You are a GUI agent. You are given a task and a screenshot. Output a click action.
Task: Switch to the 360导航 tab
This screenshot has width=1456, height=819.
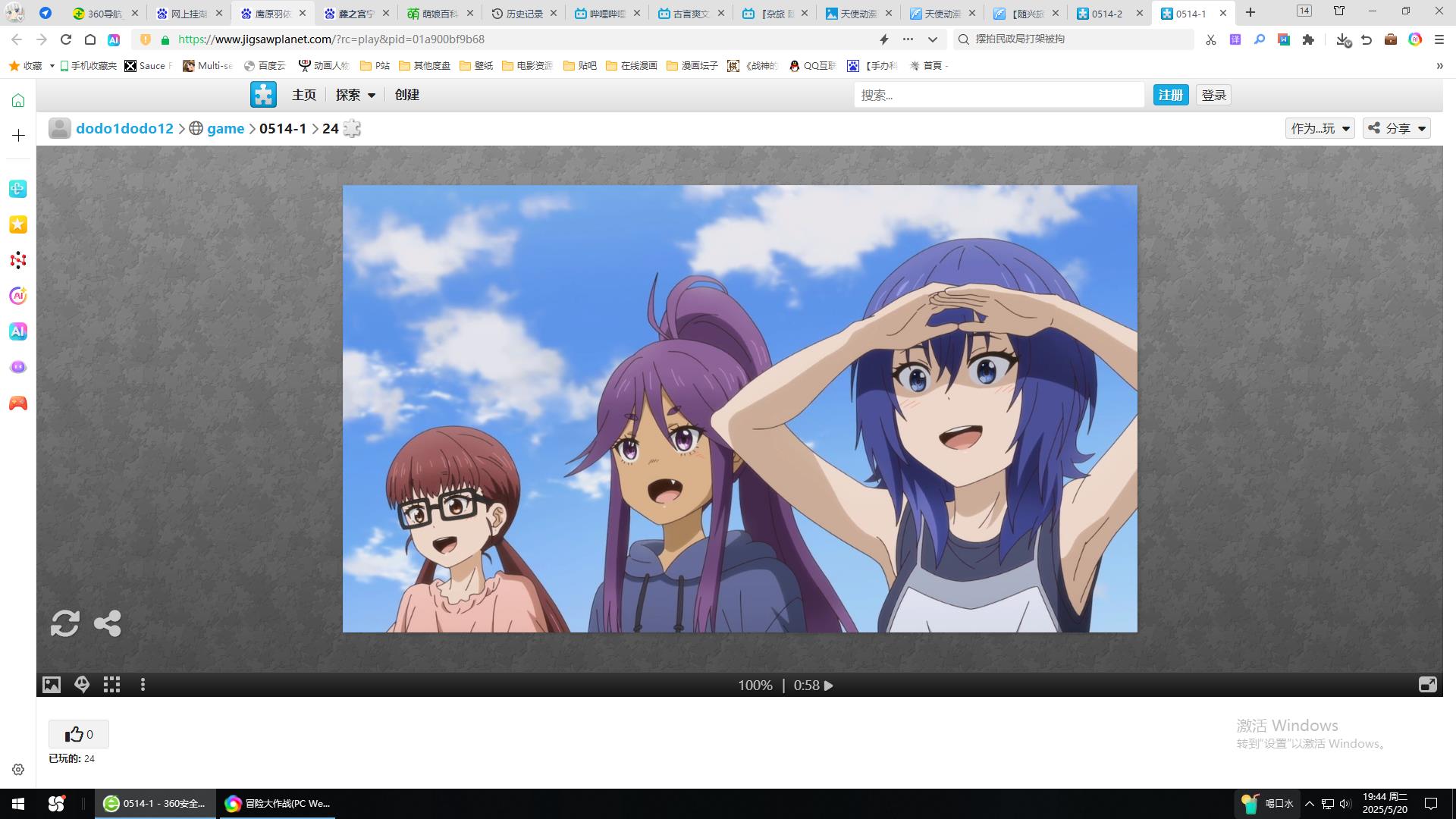coord(105,14)
